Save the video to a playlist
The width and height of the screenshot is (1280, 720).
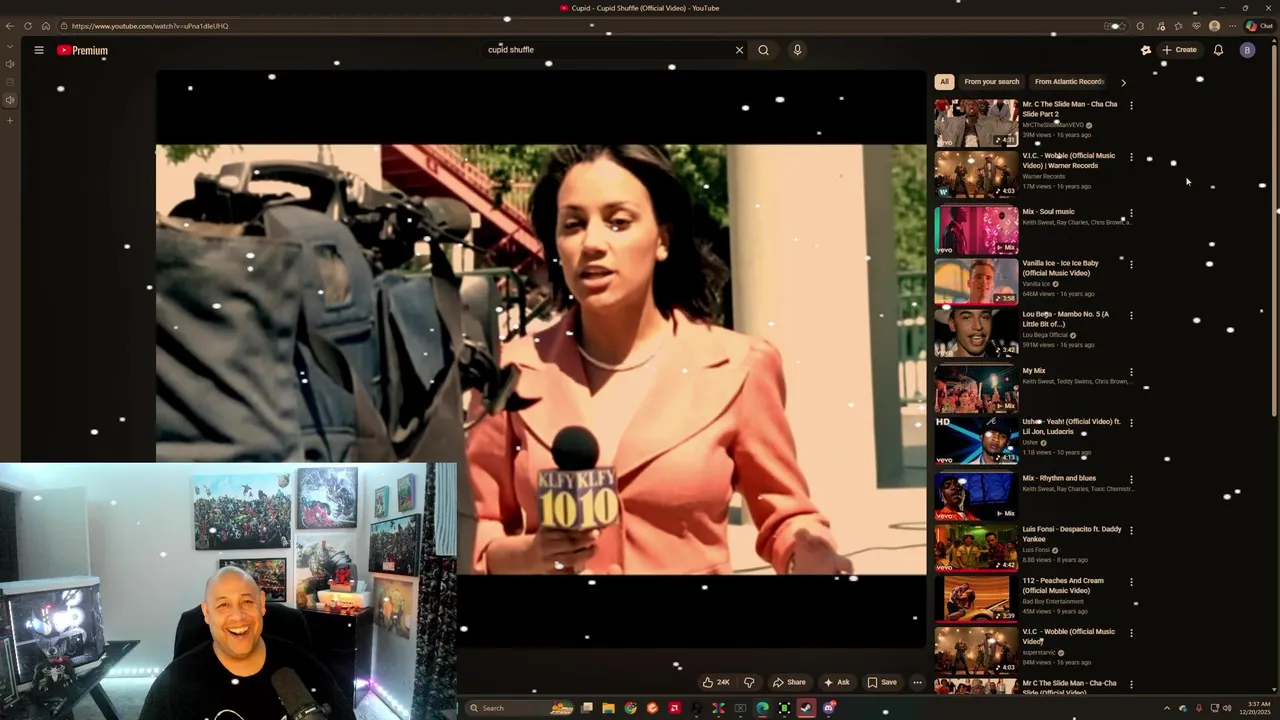point(882,682)
